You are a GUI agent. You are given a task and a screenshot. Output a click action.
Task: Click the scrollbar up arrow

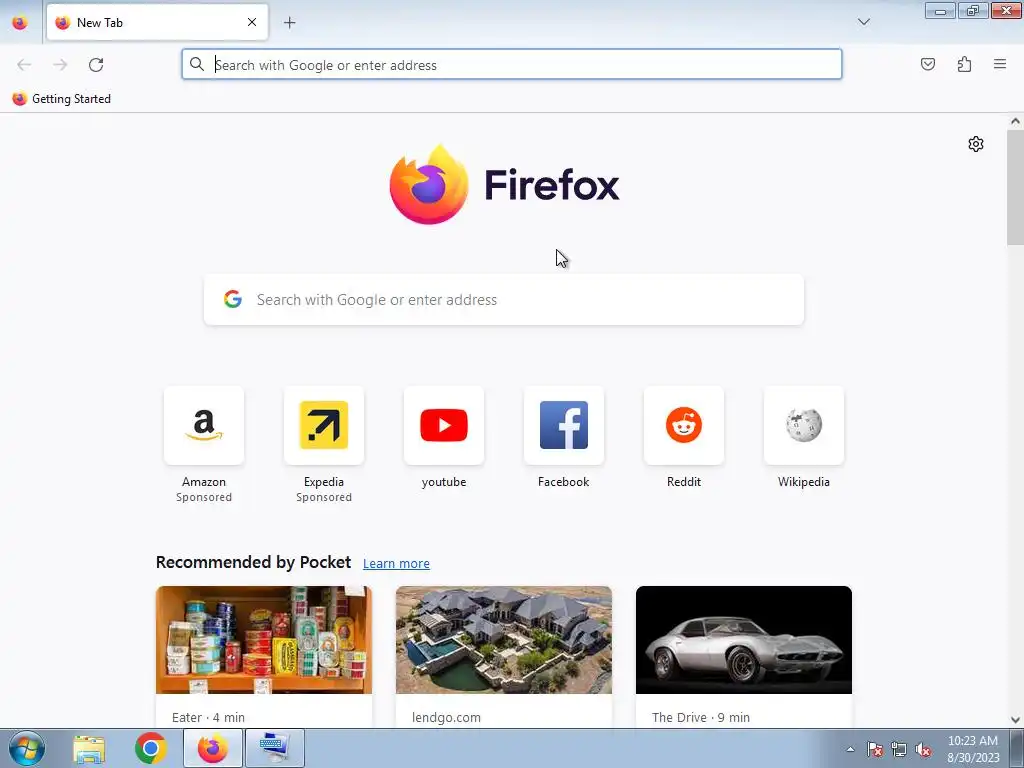pos(1015,121)
